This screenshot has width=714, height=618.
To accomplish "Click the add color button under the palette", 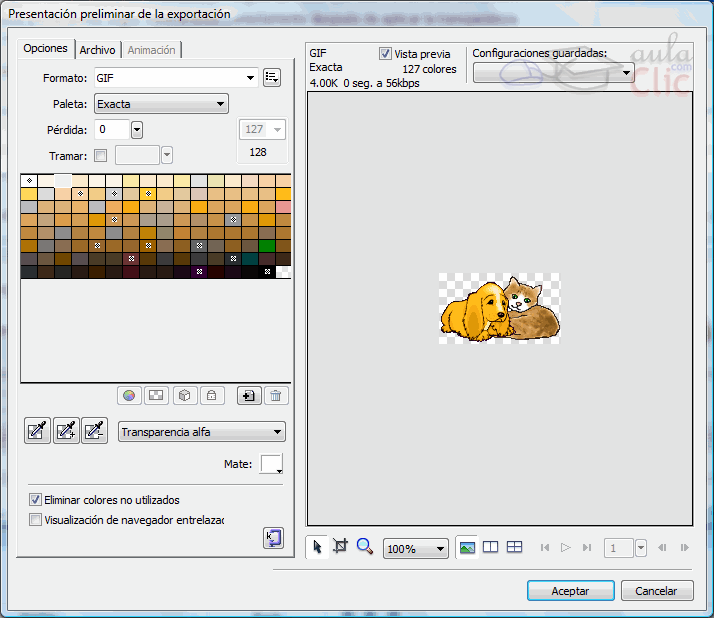I will point(248,395).
